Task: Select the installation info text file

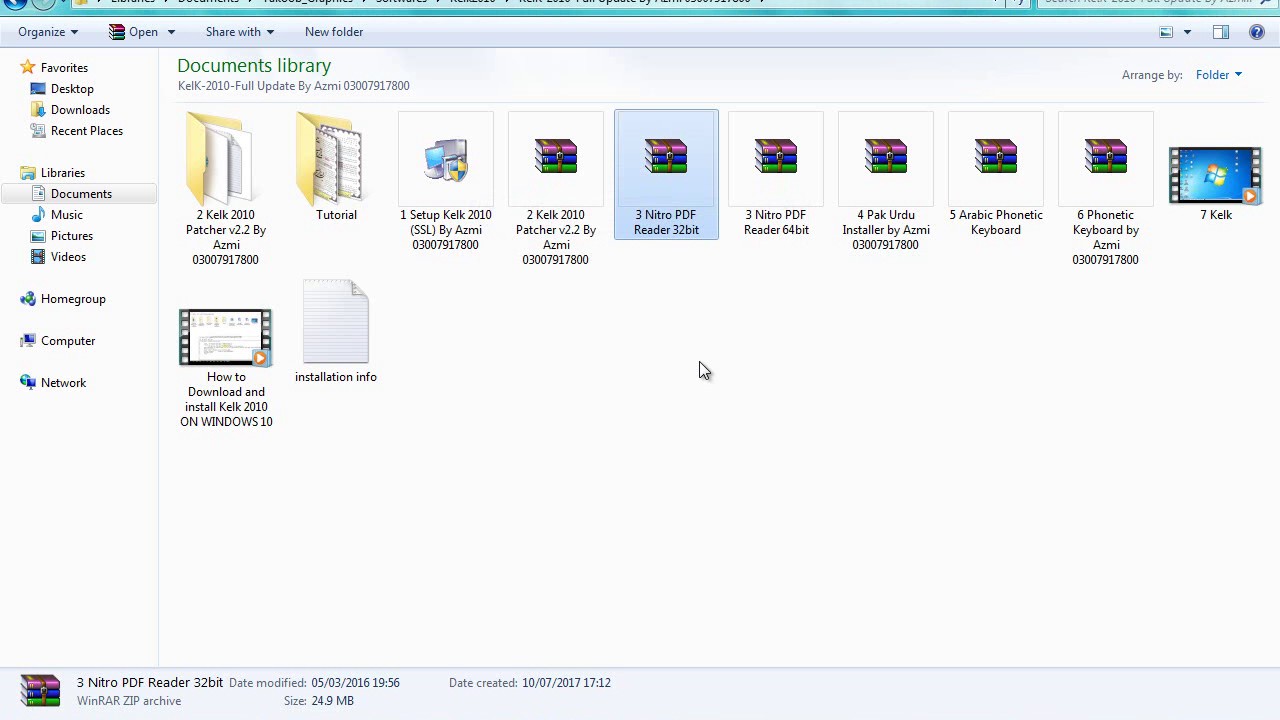Action: 336,332
